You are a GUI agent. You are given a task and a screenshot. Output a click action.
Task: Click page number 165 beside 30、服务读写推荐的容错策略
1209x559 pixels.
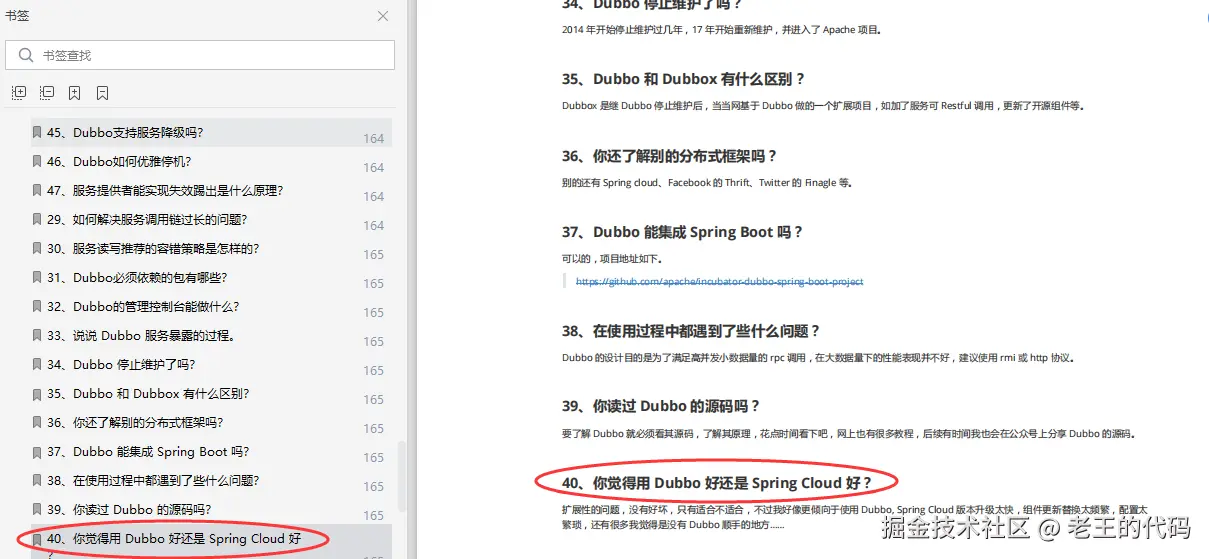click(374, 255)
